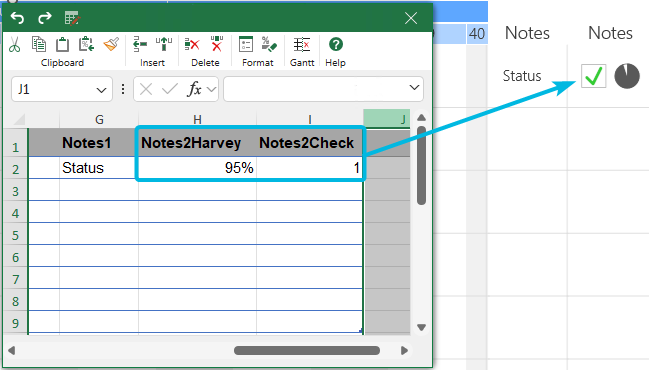Screen dimensions: 649x370
Task: Open the Format cells dialog icon
Action: coord(246,44)
